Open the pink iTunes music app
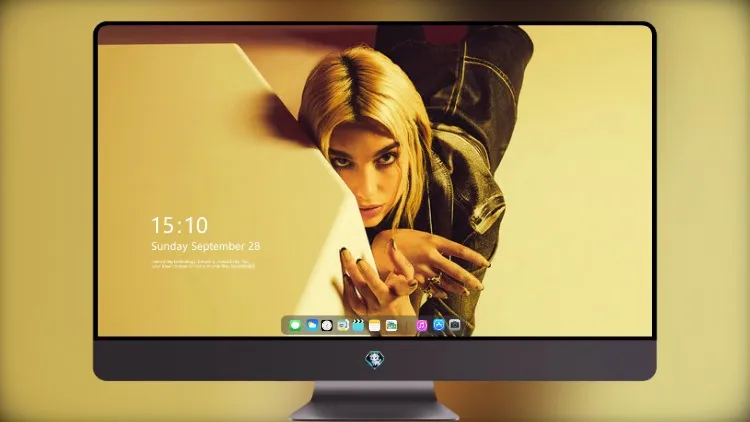The width and height of the screenshot is (750, 422). tap(421, 325)
